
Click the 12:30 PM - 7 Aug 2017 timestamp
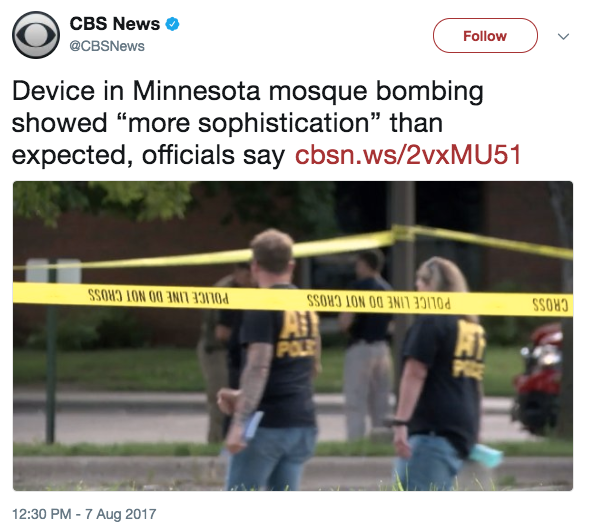(84, 514)
